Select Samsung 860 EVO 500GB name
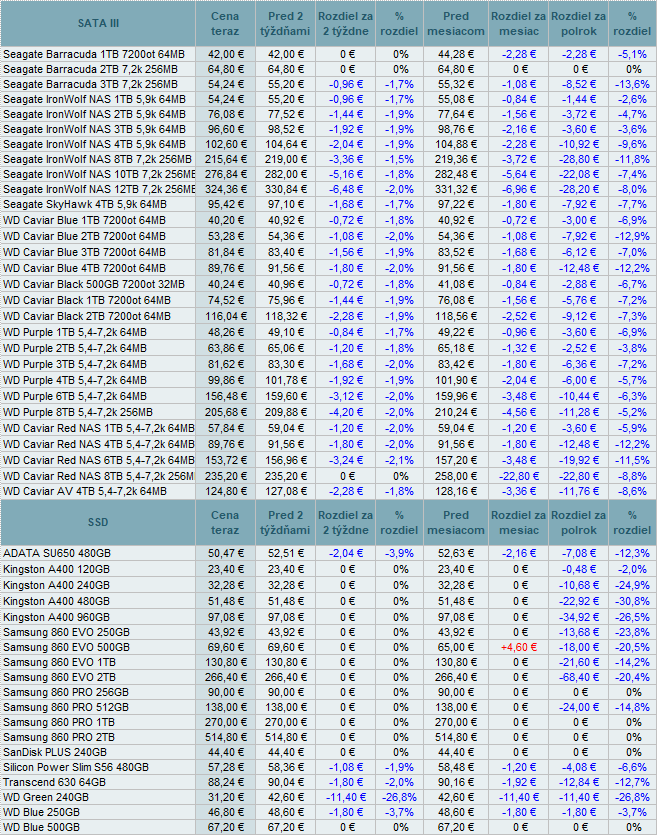 (66, 647)
